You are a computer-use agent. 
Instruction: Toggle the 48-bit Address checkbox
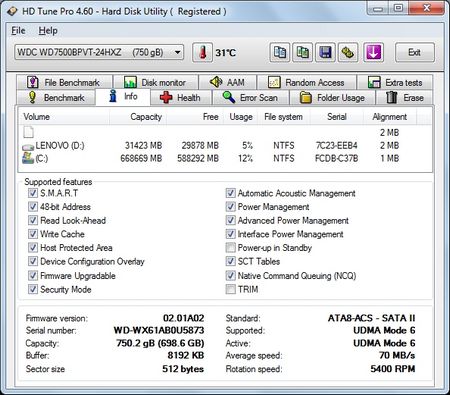pos(33,207)
